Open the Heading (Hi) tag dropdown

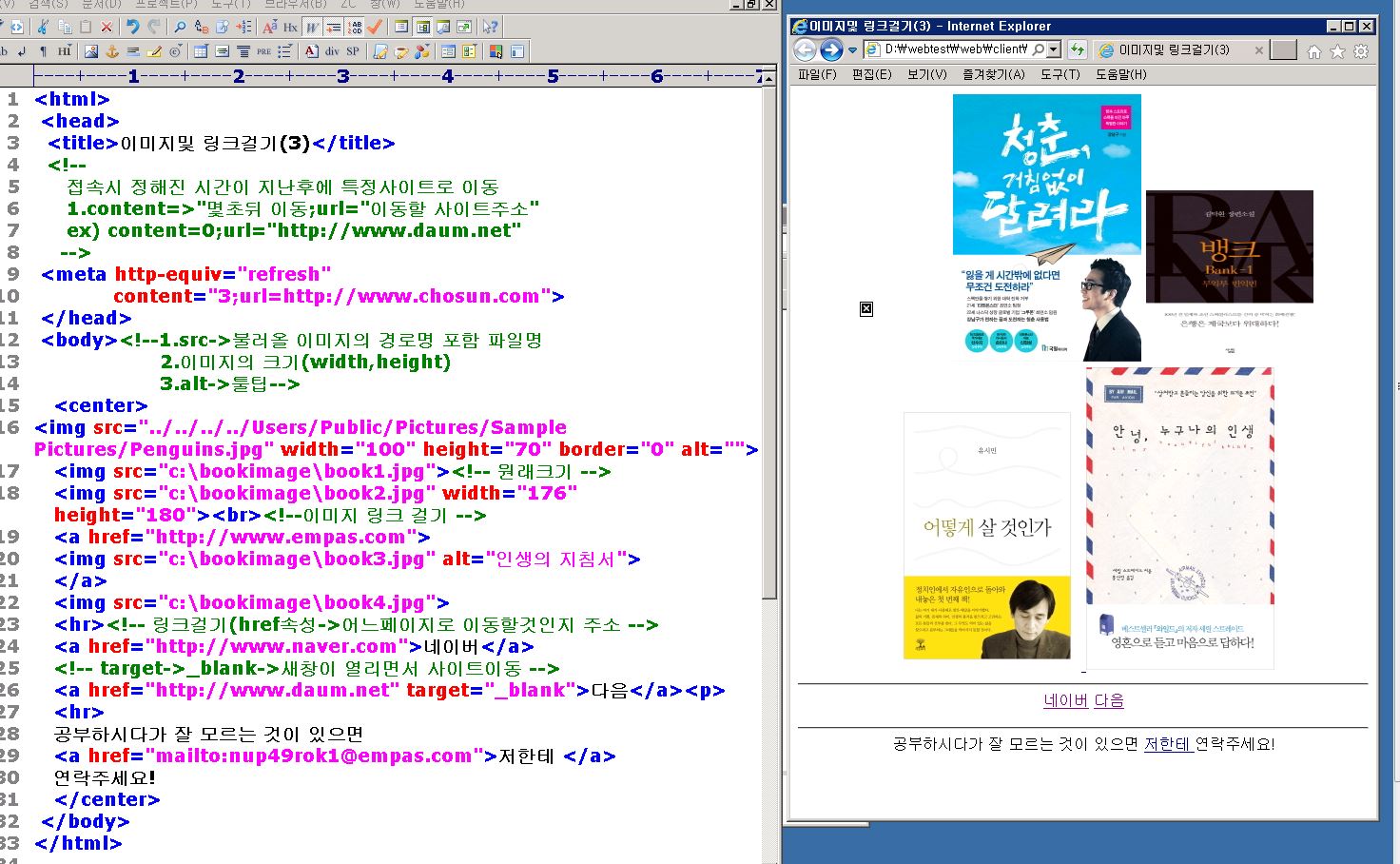pos(65,50)
